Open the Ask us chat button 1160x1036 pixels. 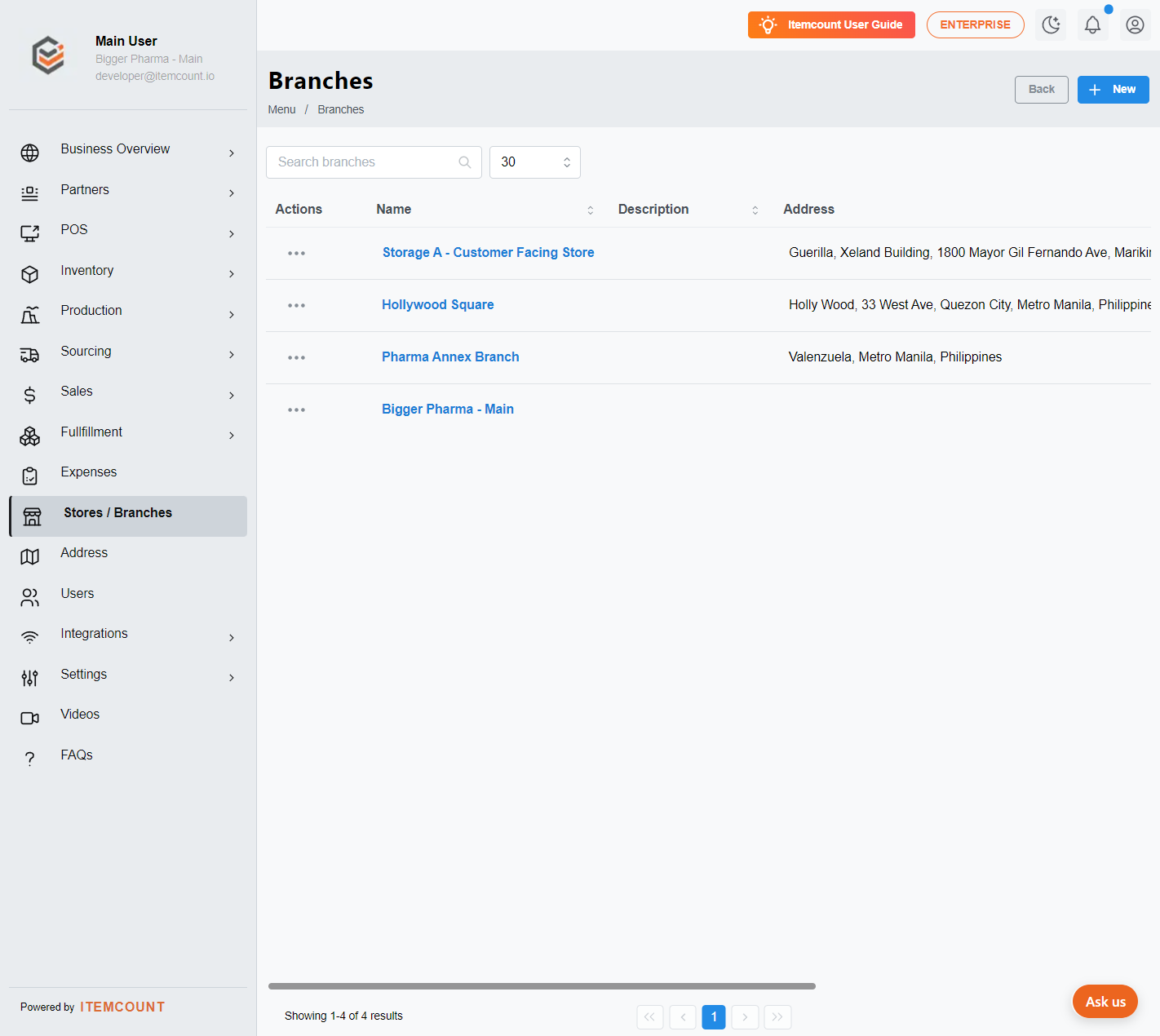pos(1105,1002)
